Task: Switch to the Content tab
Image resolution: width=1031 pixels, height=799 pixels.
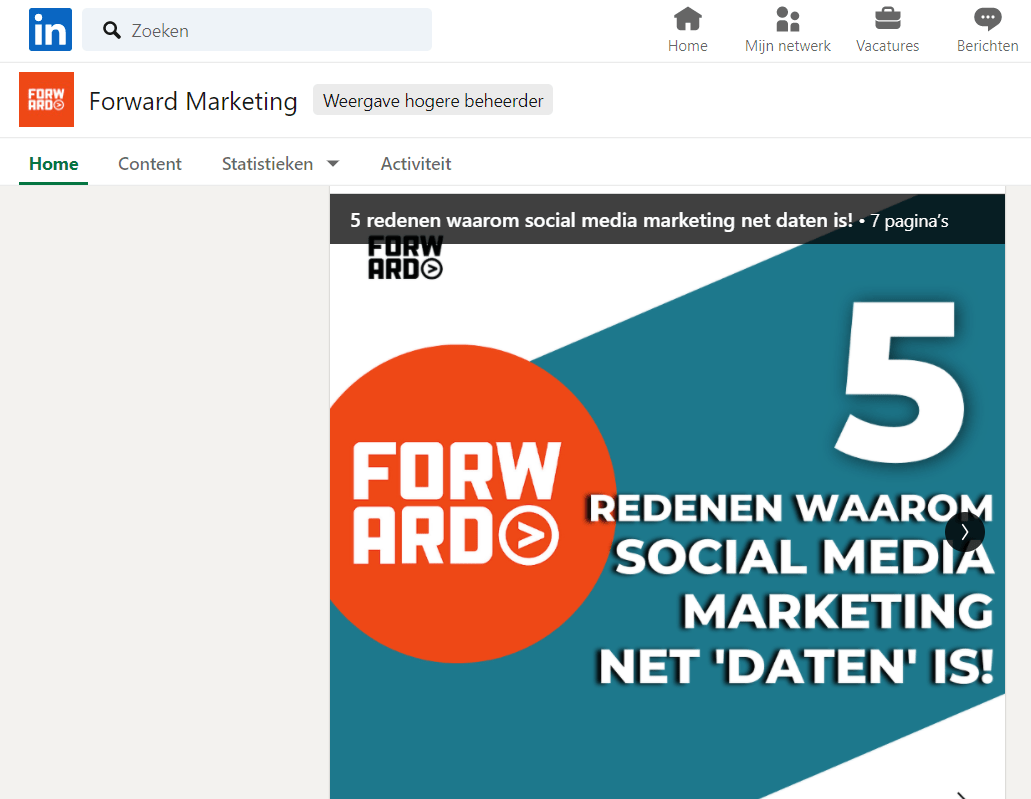Action: click(149, 164)
